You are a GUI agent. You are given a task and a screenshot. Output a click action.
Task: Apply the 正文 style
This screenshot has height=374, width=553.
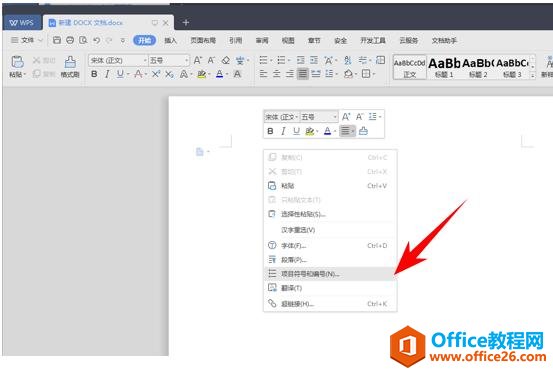[x=409, y=67]
